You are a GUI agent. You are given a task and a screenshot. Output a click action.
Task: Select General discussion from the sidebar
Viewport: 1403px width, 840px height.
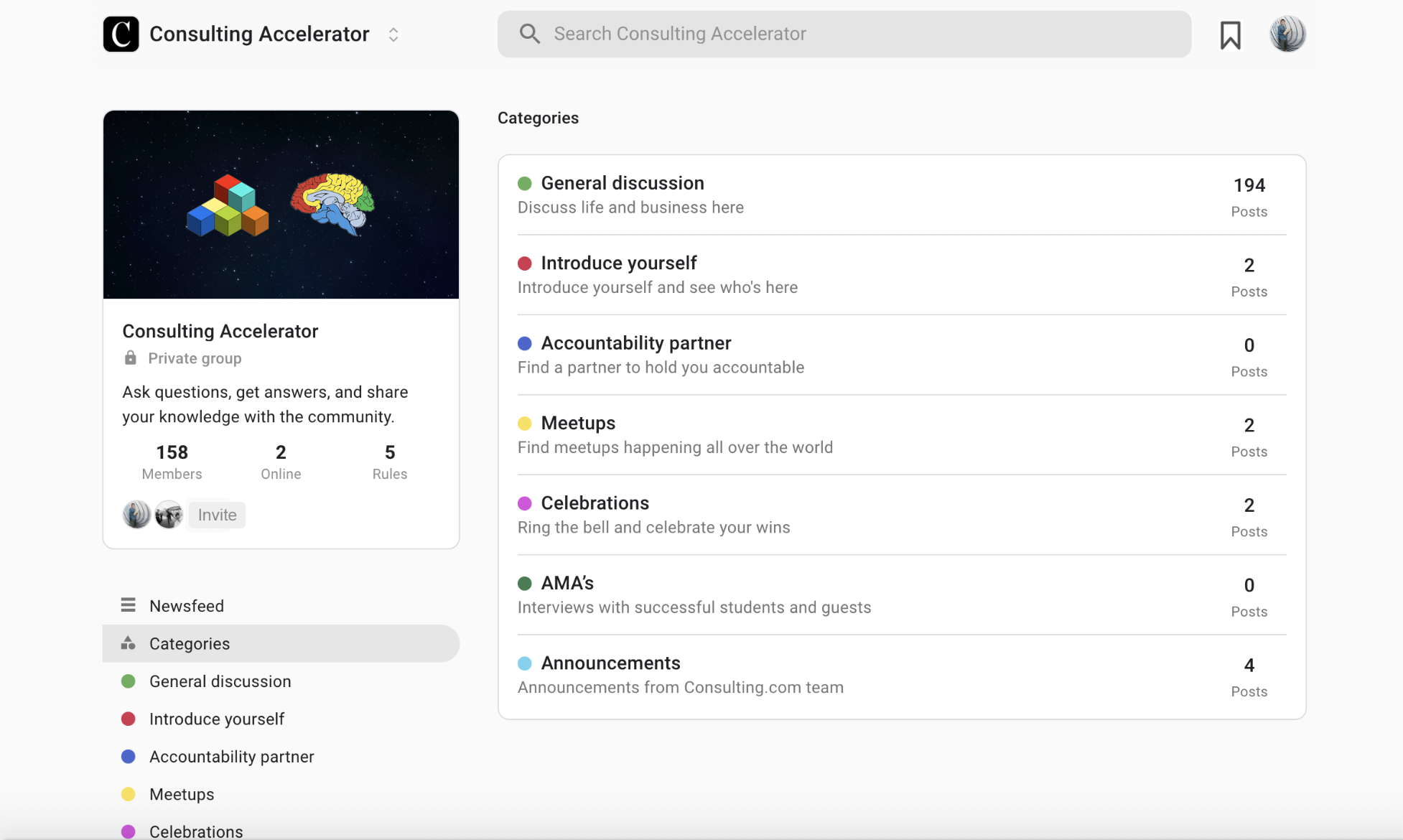pyautogui.click(x=220, y=681)
